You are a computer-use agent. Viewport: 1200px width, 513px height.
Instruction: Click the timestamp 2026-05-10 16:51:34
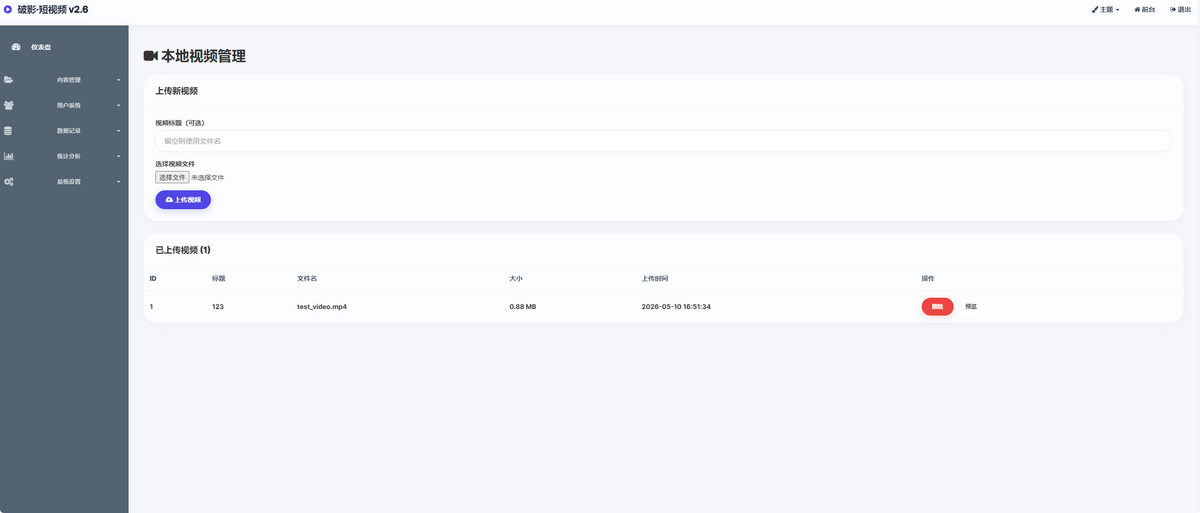tap(676, 307)
